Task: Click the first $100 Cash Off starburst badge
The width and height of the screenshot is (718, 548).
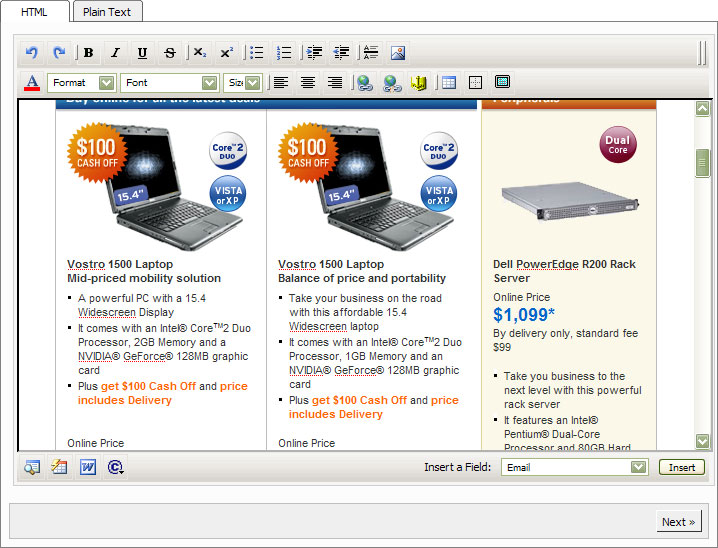Action: coord(97,153)
